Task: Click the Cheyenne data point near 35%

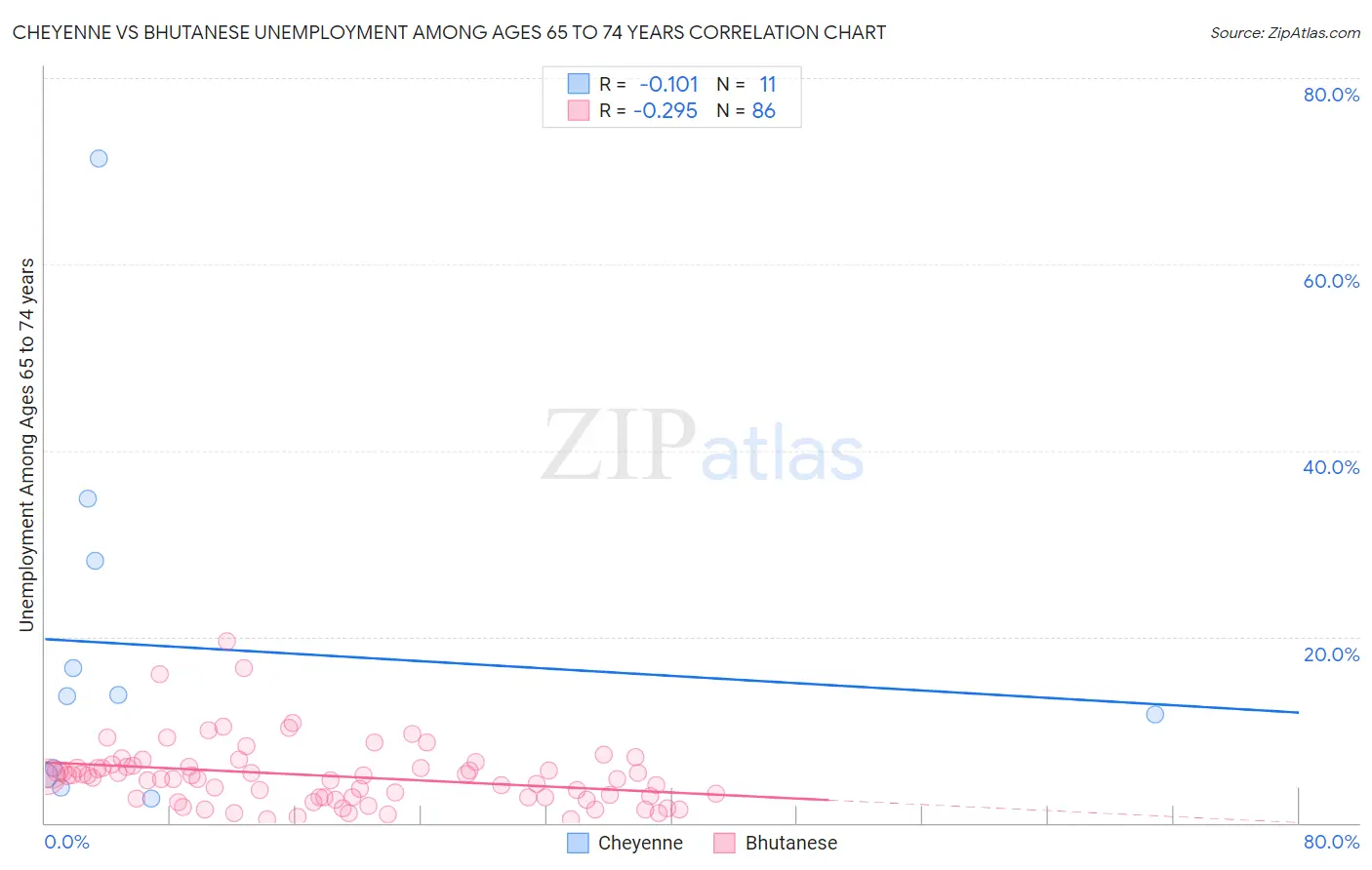Action: click(88, 498)
